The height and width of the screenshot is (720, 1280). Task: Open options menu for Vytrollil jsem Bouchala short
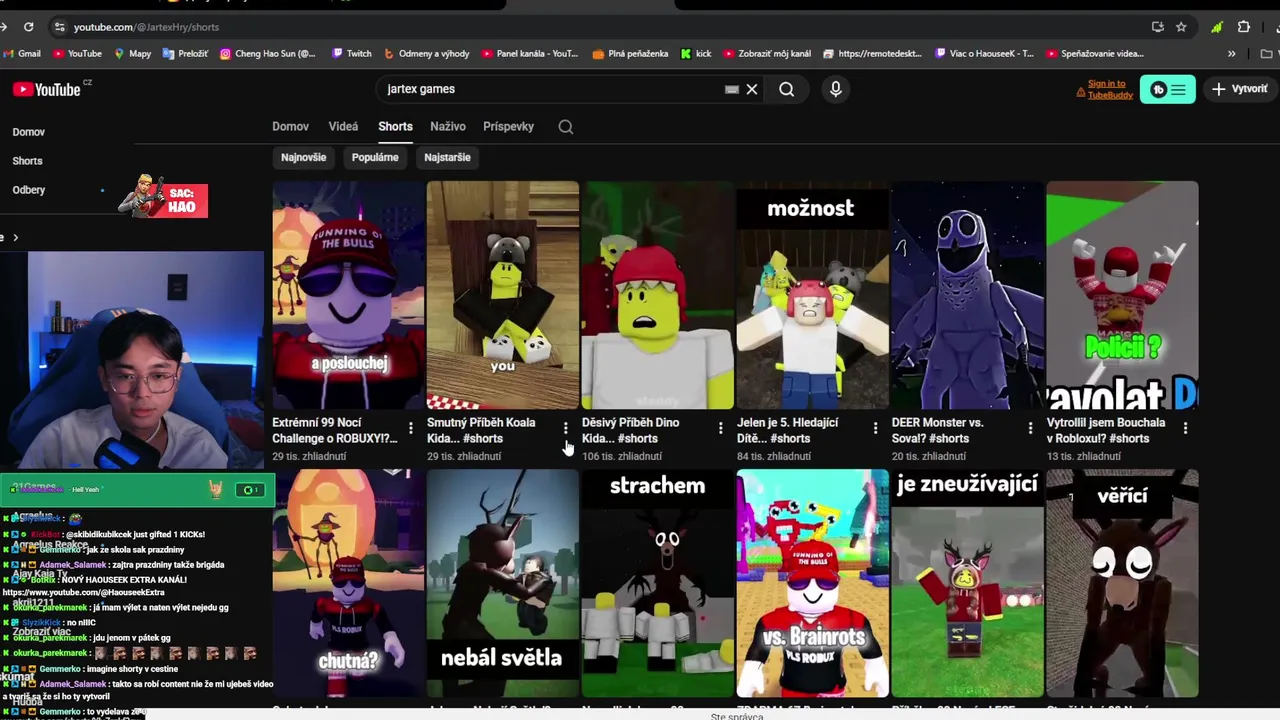coord(1185,429)
